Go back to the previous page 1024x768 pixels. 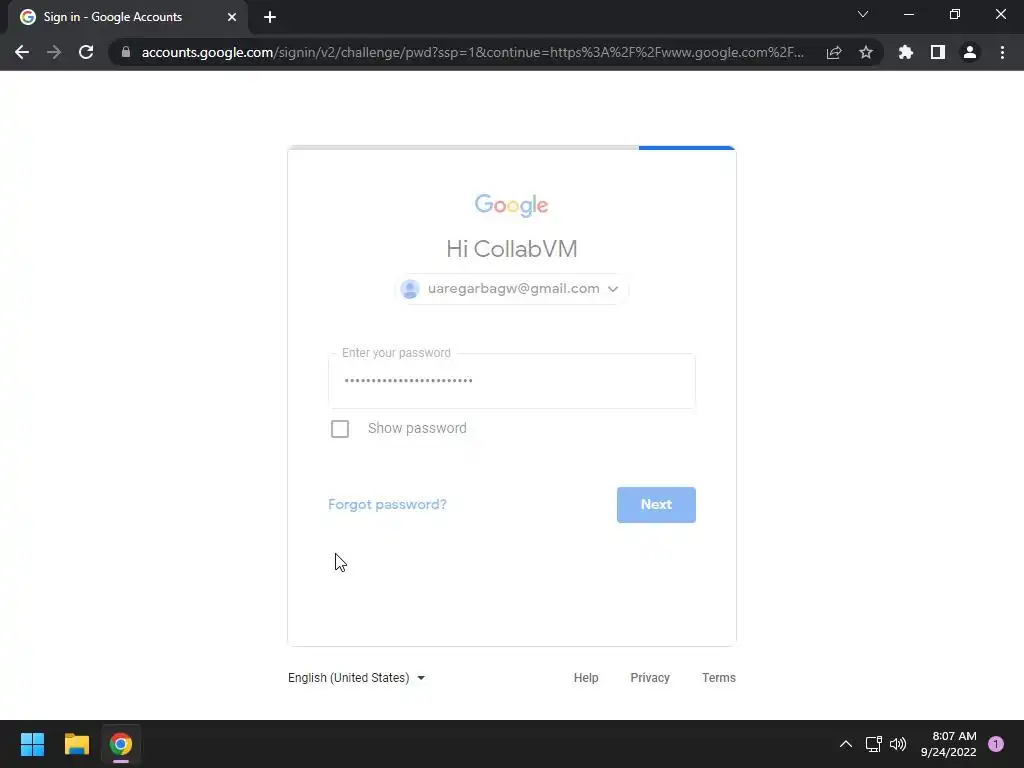pos(22,52)
